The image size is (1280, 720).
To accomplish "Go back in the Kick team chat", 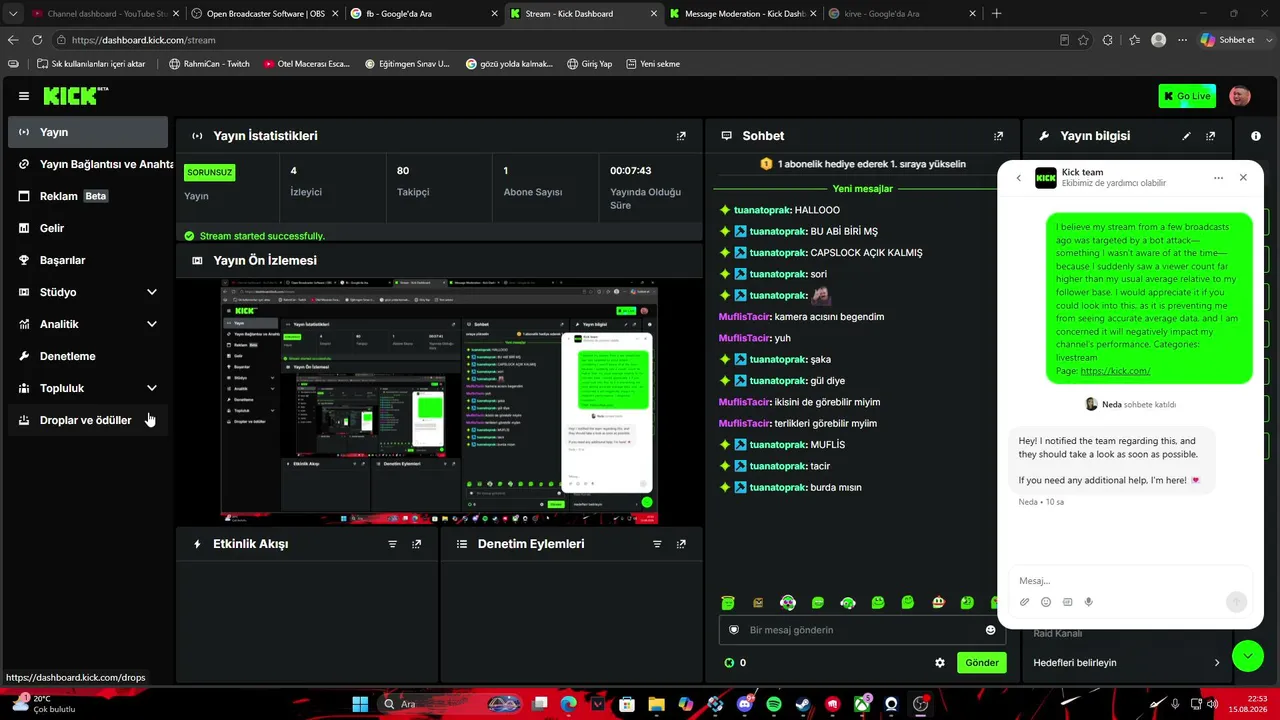I will pos(1019,178).
